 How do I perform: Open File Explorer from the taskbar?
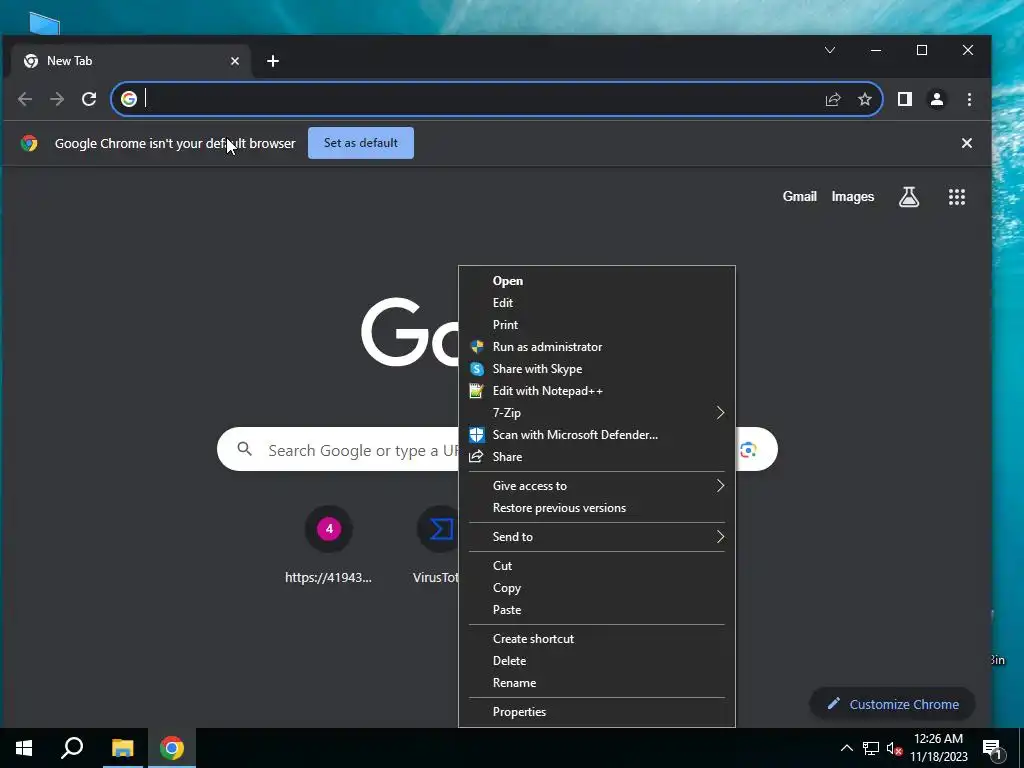coord(122,748)
